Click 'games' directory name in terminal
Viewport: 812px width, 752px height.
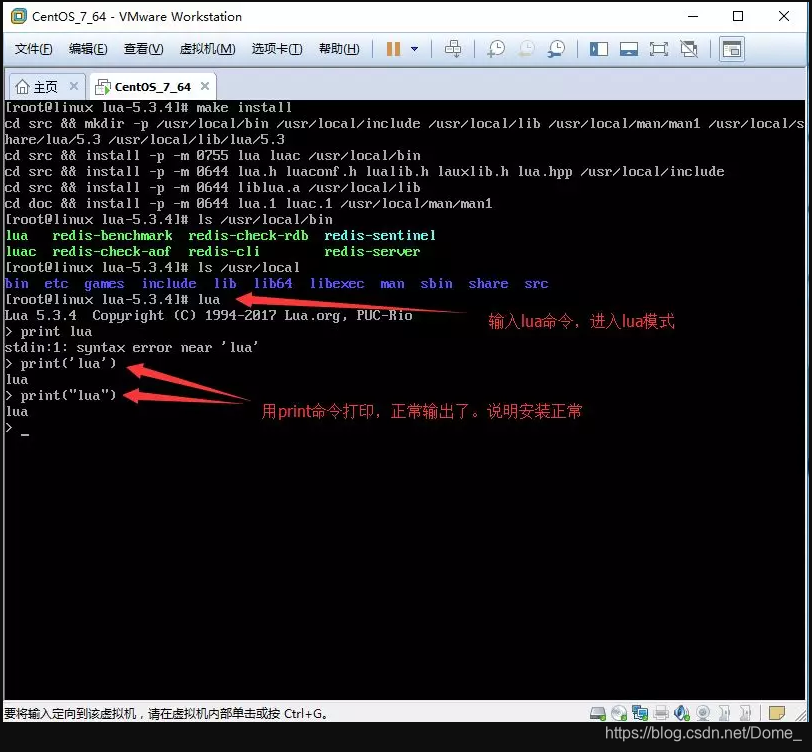(x=104, y=284)
